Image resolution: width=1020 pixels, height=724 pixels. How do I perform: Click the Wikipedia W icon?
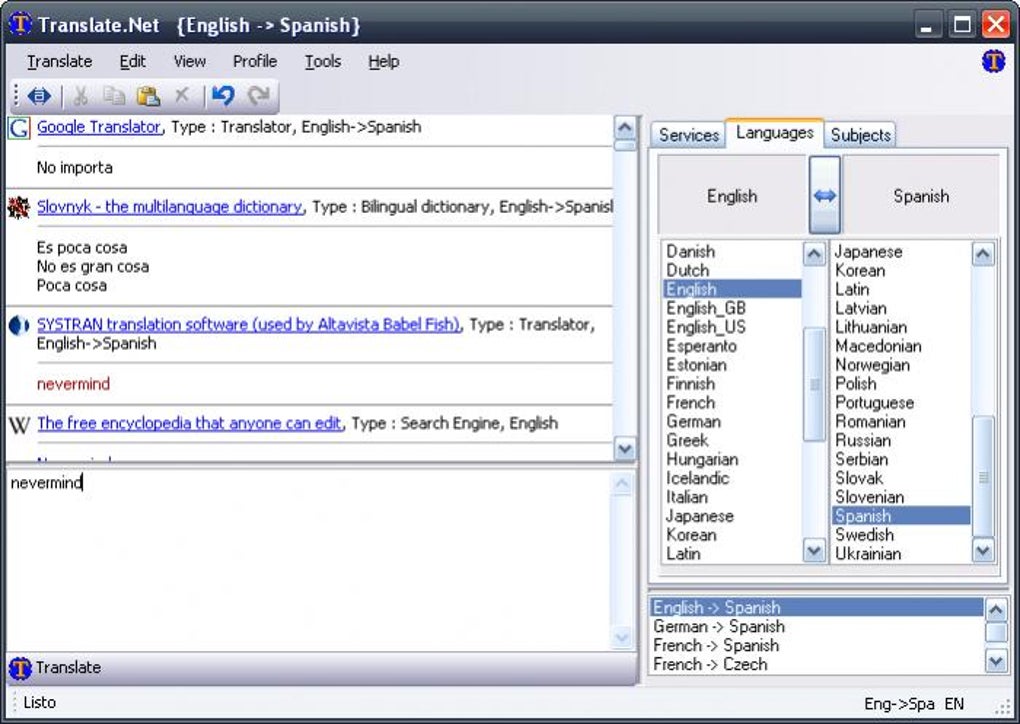click(20, 425)
